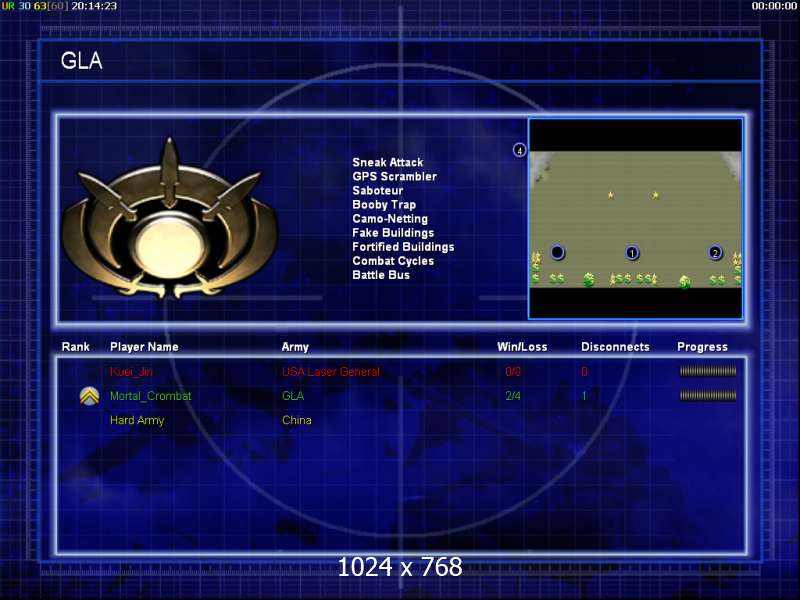Select start position marker 4 on map
This screenshot has width=800, height=600.
point(519,150)
